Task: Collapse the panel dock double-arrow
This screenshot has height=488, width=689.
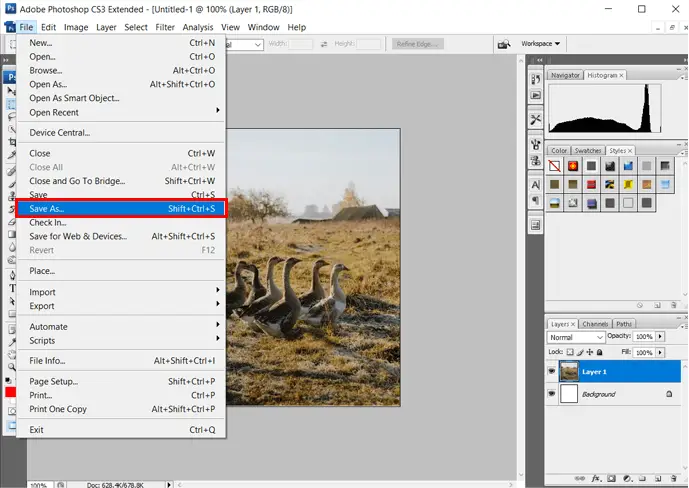Action: 540,60
